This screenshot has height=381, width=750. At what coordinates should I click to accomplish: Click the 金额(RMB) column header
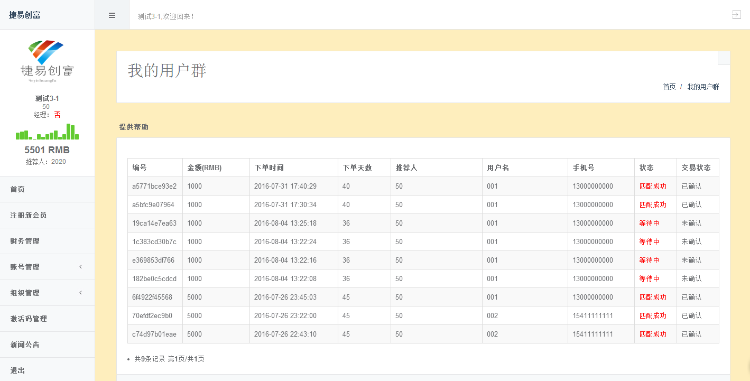pos(205,168)
